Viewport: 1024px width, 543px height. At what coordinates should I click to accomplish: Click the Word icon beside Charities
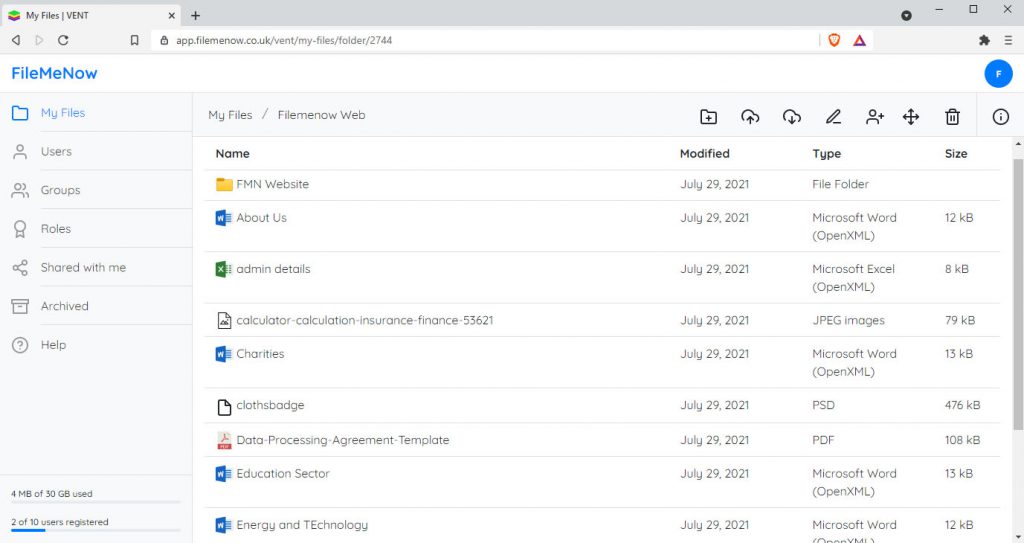(223, 354)
